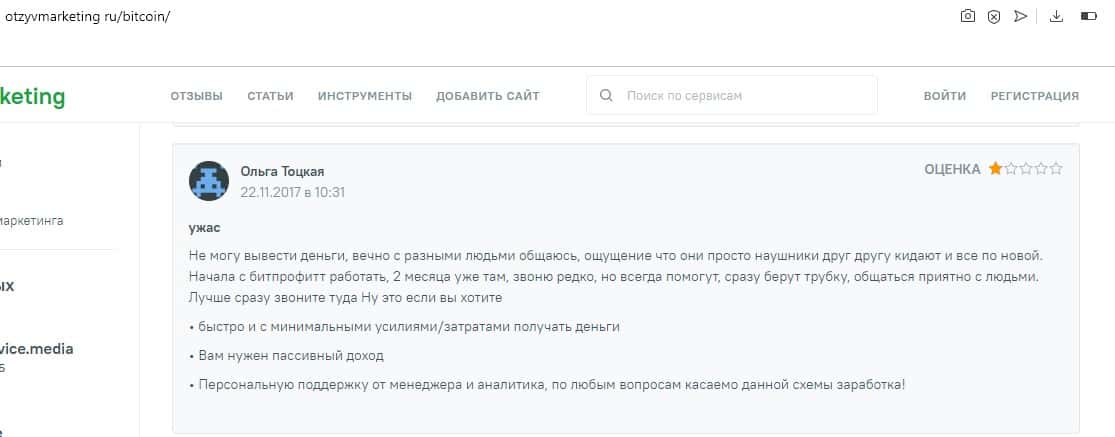1115x437 pixels.
Task: Click the battery saver icon
Action: pyautogui.click(x=1087, y=16)
